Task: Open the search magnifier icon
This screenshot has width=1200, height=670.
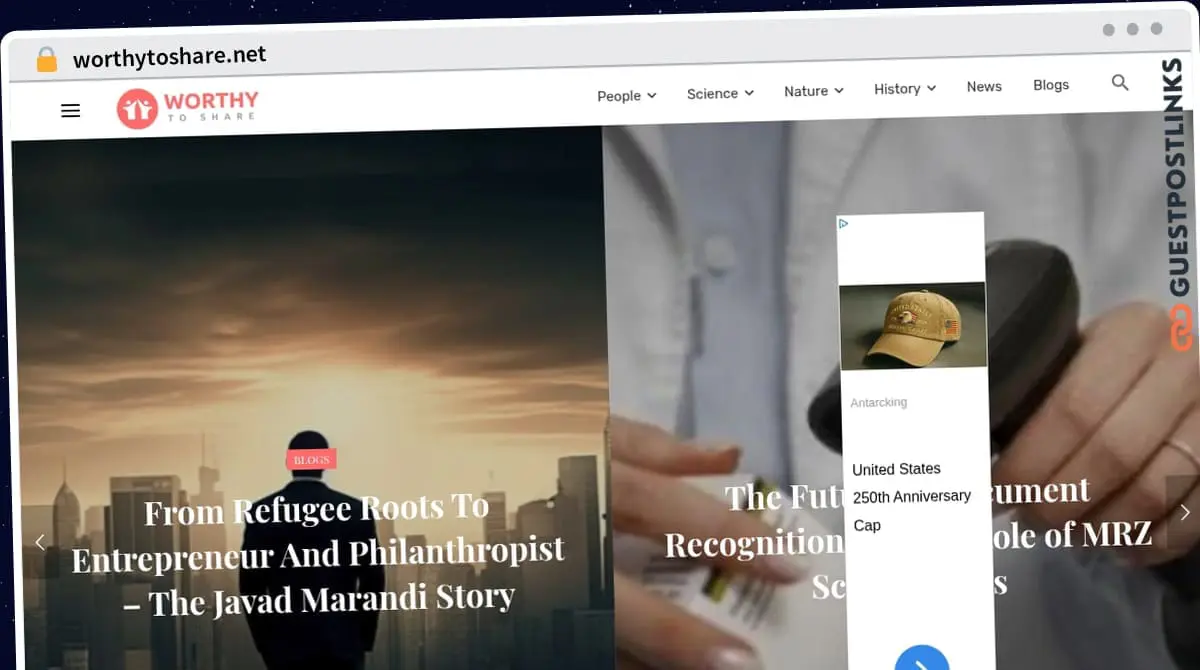Action: pos(1120,83)
